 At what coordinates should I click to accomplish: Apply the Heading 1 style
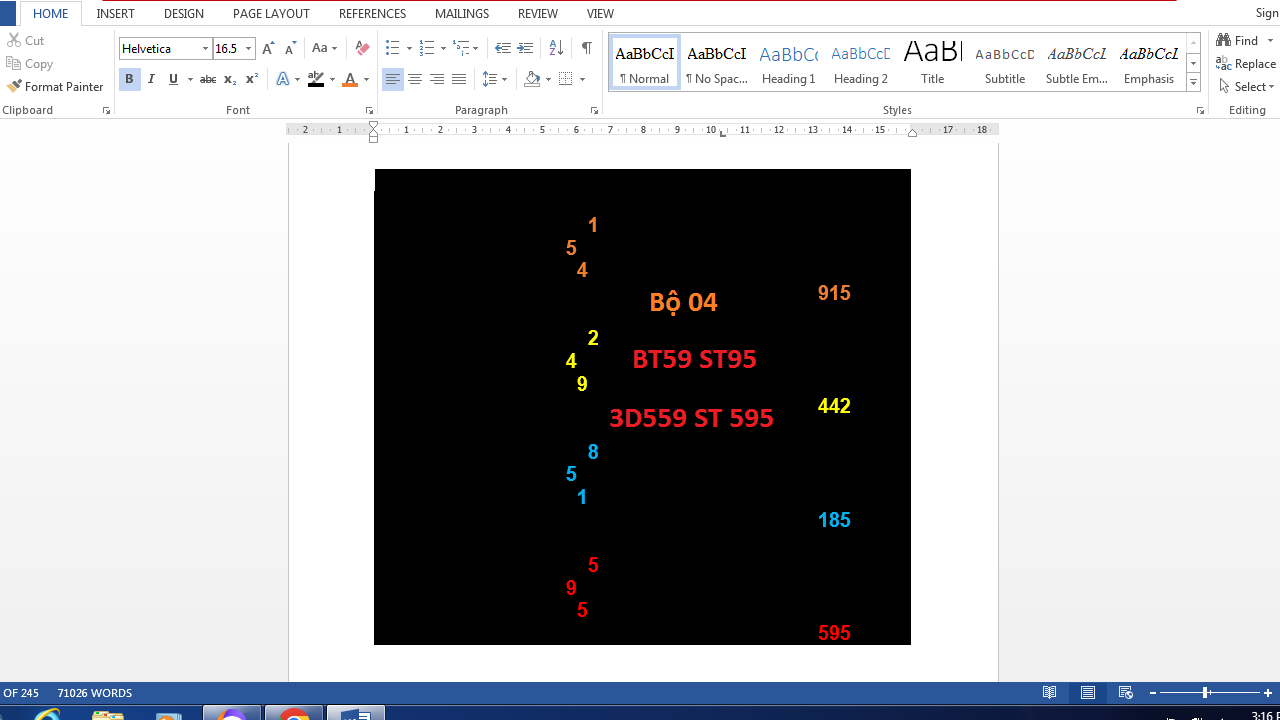click(788, 64)
